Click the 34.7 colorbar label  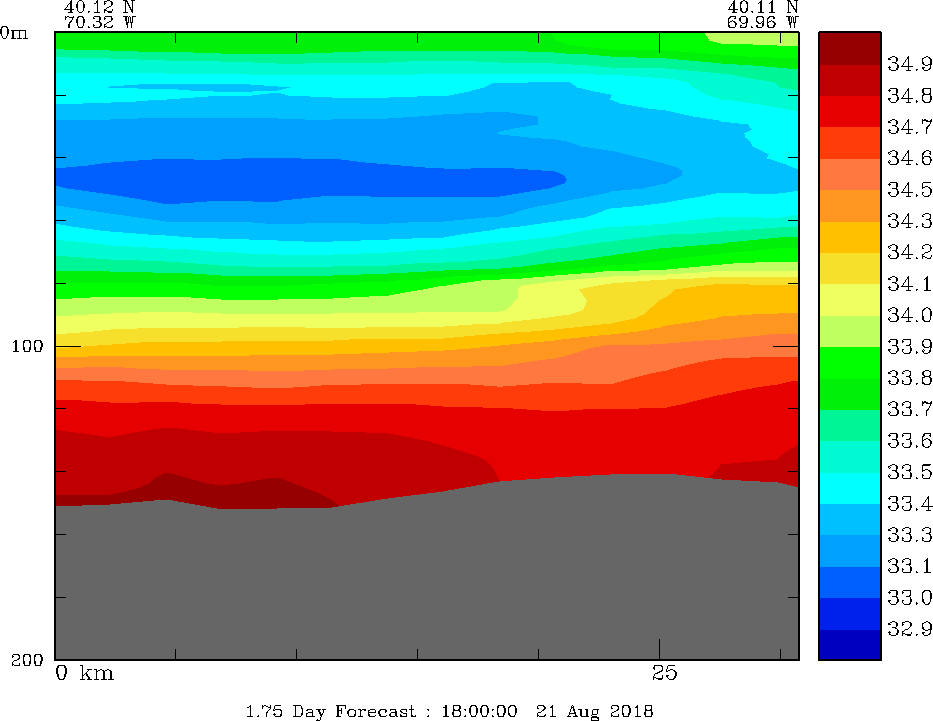909,127
